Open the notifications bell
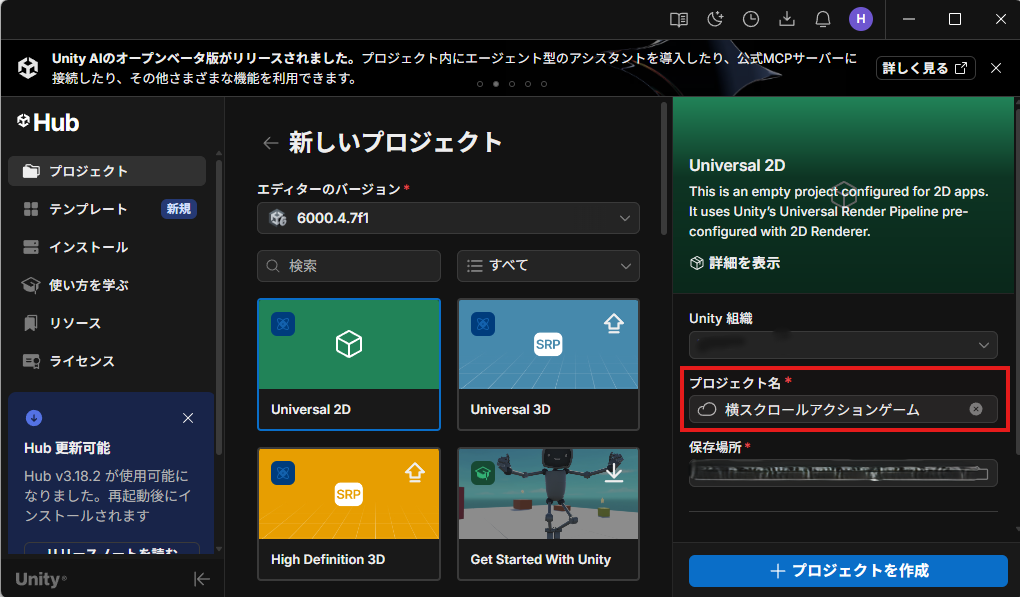Image resolution: width=1020 pixels, height=597 pixels. point(823,20)
